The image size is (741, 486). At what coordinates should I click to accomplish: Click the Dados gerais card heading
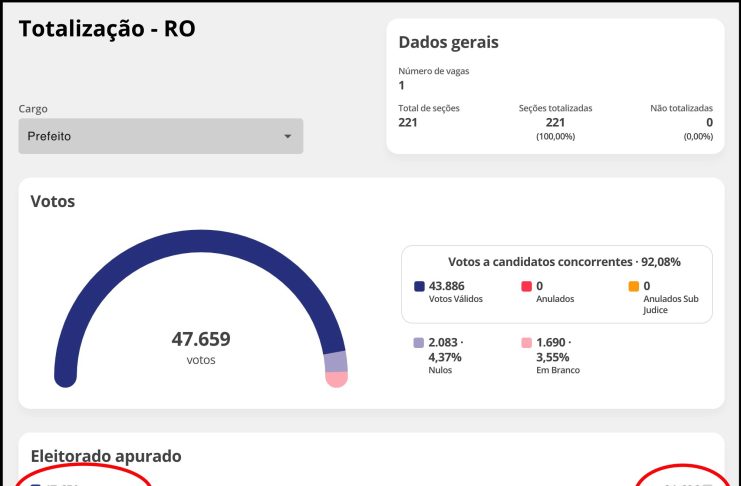pos(448,42)
